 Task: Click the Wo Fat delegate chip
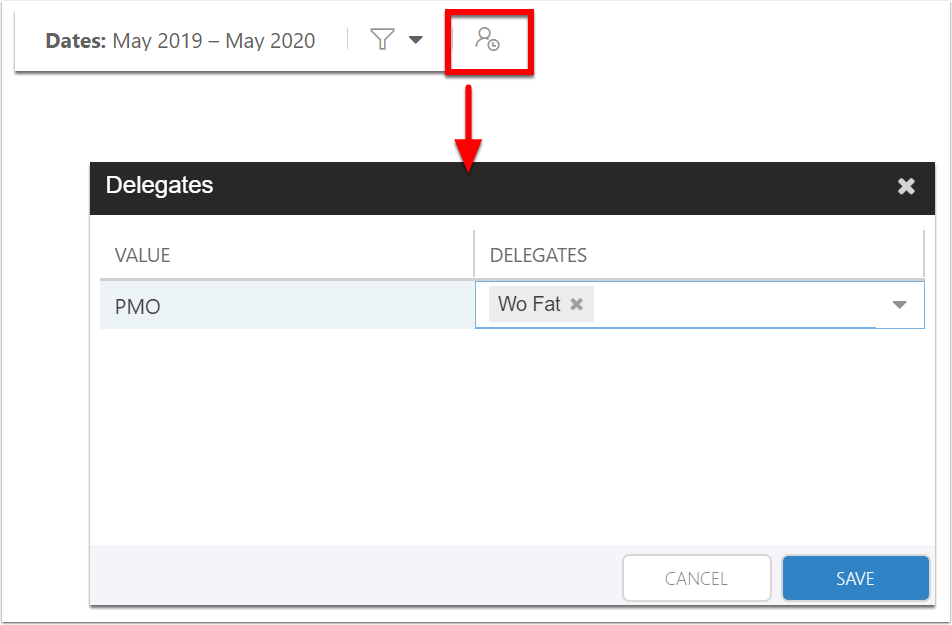pos(541,304)
